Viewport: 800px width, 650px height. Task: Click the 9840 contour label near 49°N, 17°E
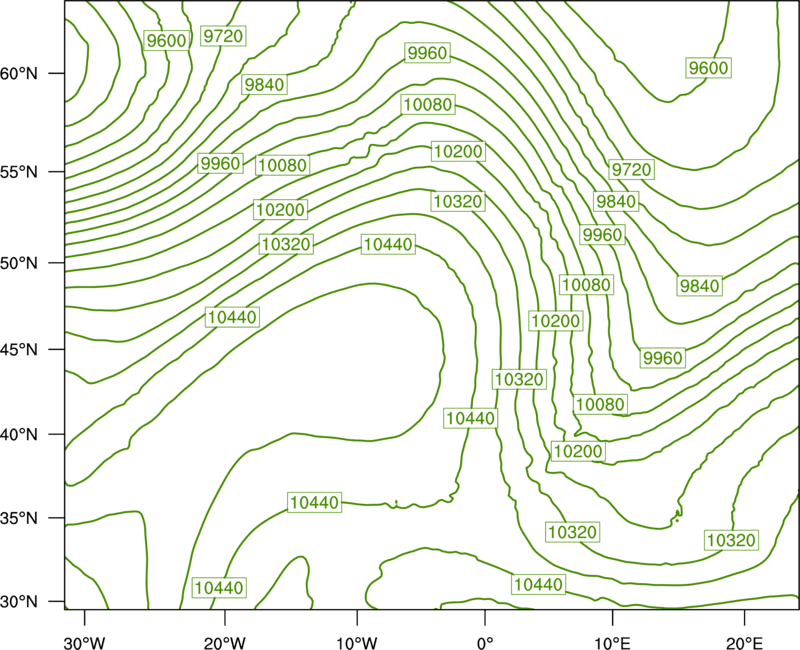(x=699, y=286)
